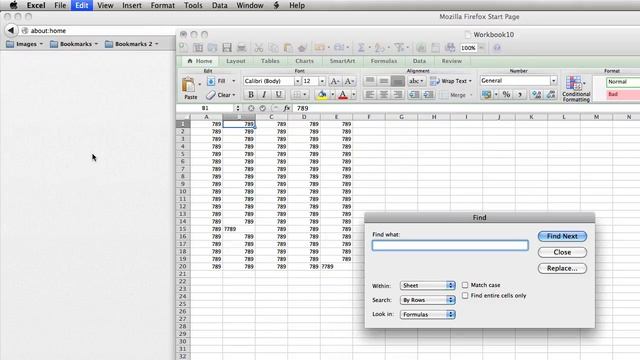Click the Find what input field
640x360 pixels.
(x=450, y=245)
